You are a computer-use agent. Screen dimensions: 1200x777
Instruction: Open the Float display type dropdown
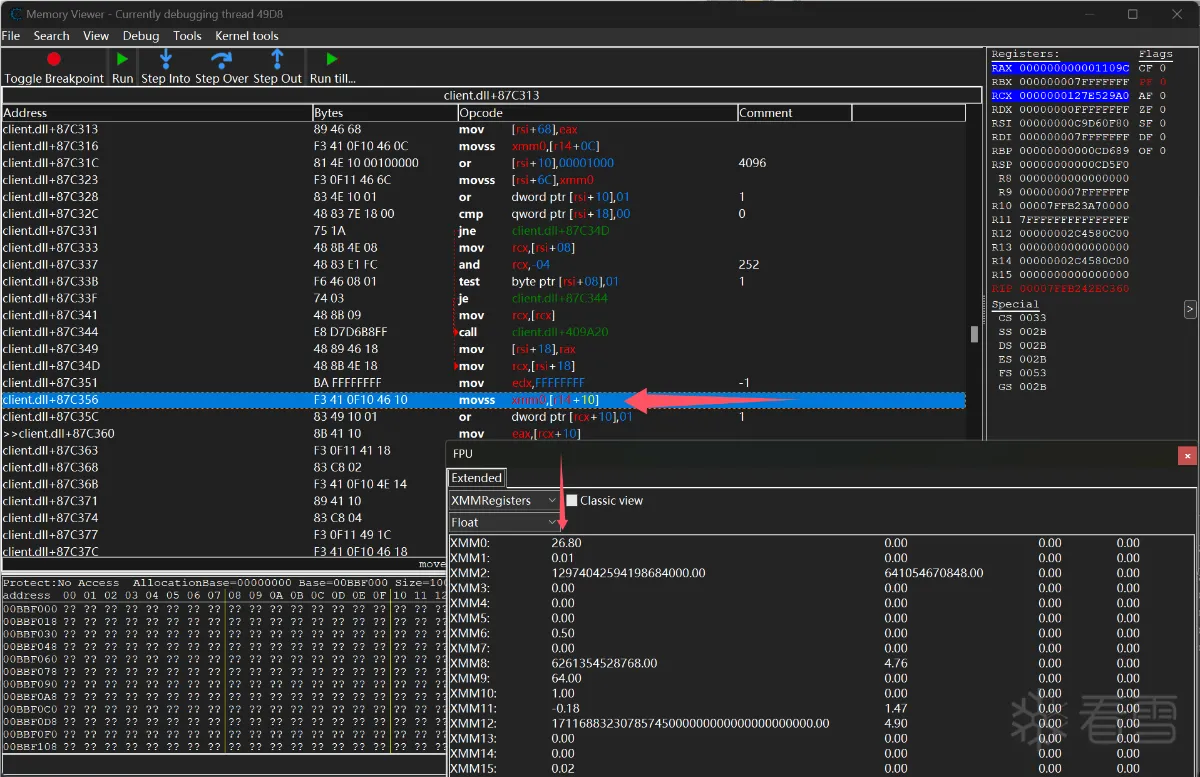[x=504, y=522]
